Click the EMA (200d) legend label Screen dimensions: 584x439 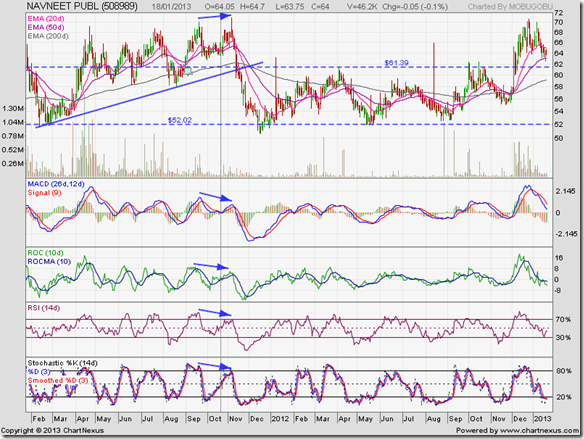(48, 36)
